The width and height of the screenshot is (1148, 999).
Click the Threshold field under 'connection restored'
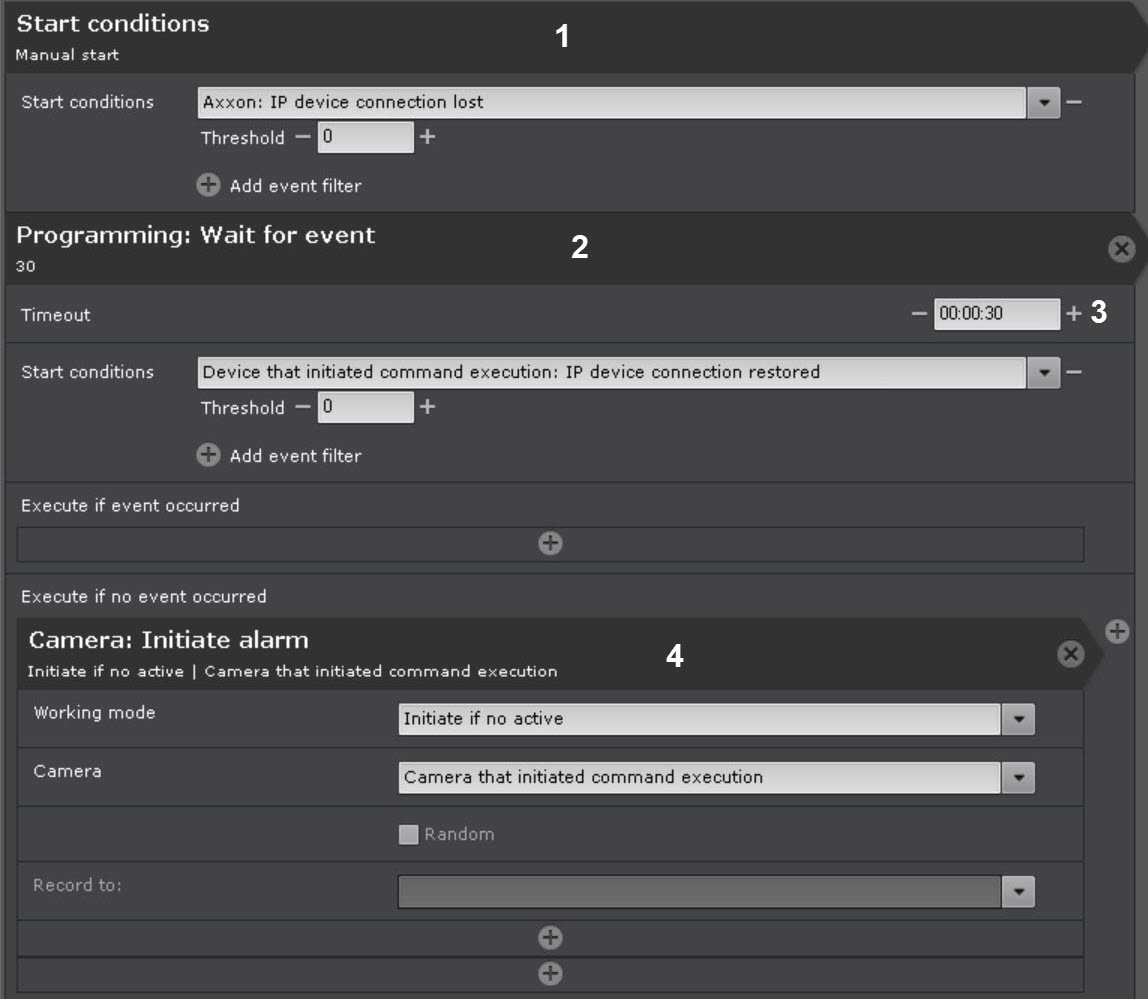(365, 407)
